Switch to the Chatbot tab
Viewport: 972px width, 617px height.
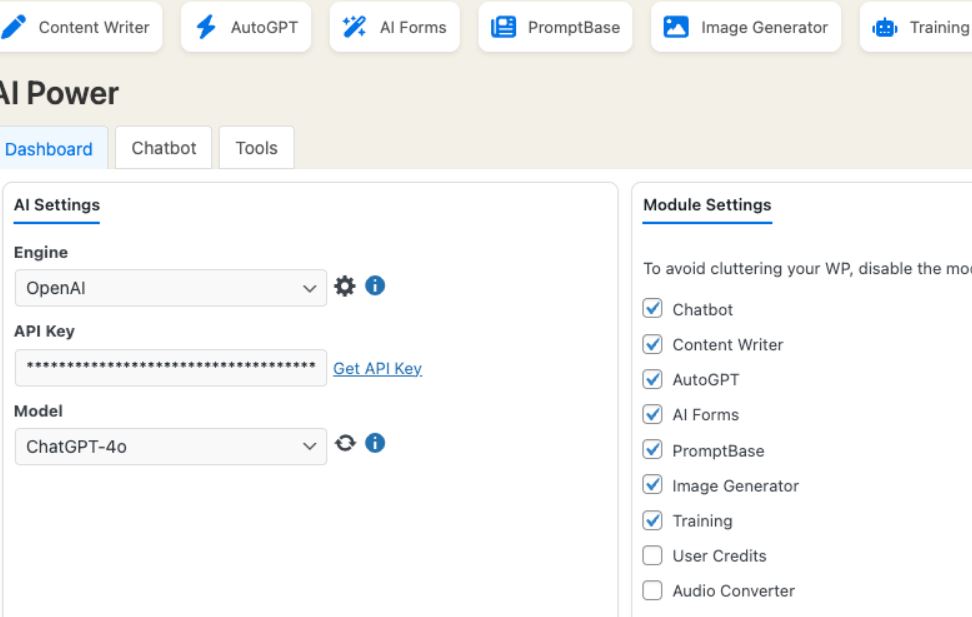[x=164, y=148]
